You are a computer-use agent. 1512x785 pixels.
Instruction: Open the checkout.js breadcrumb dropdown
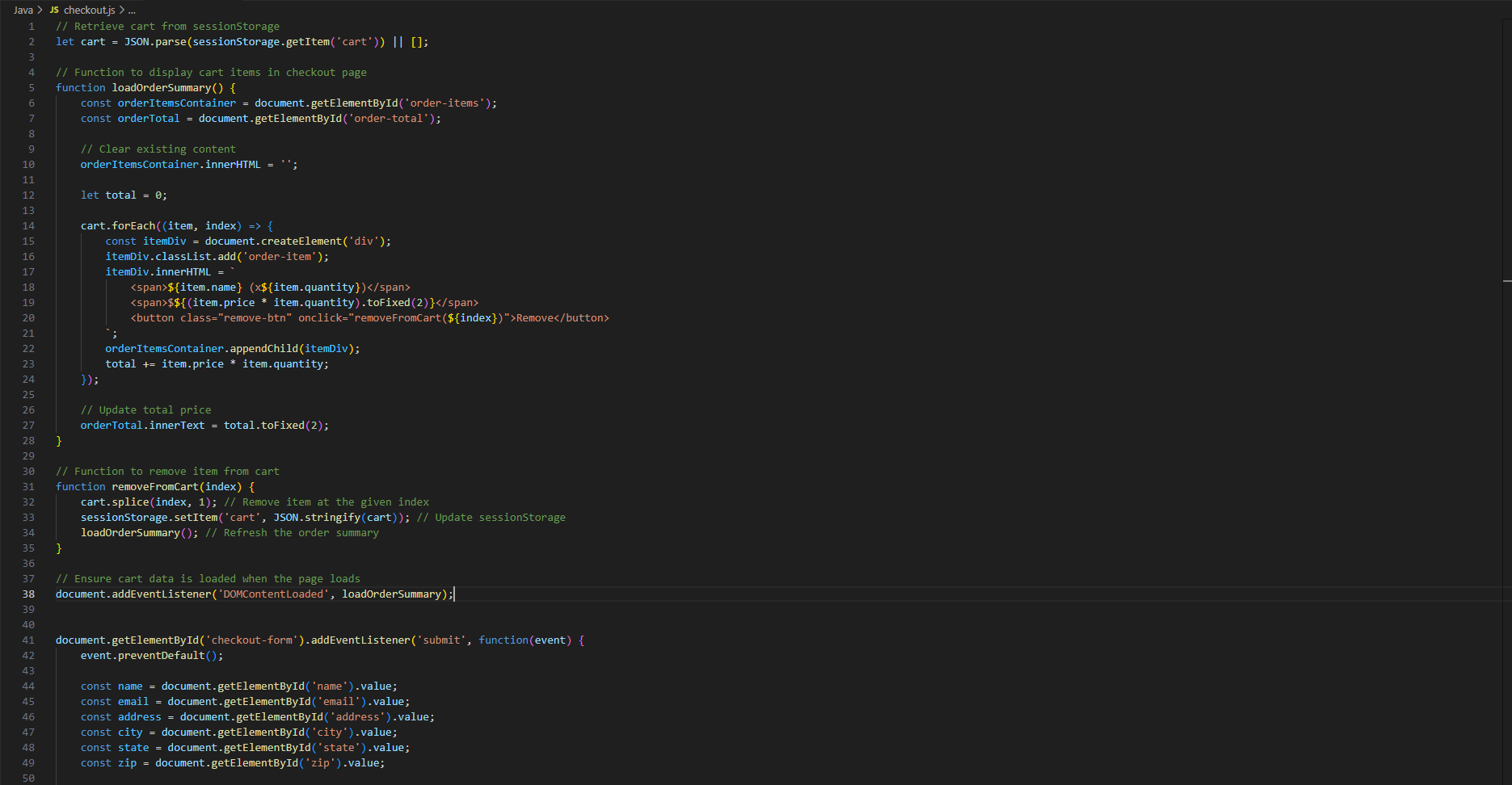[x=91, y=10]
